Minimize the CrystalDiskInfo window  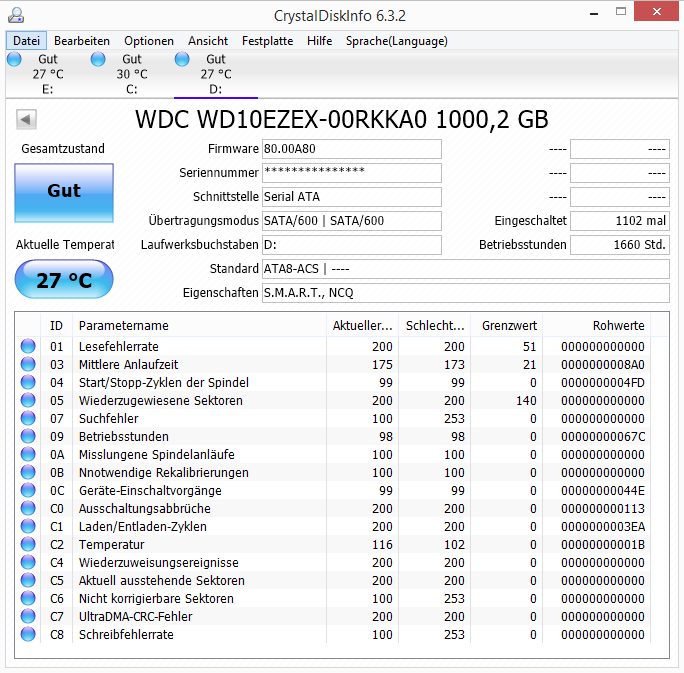pos(593,13)
